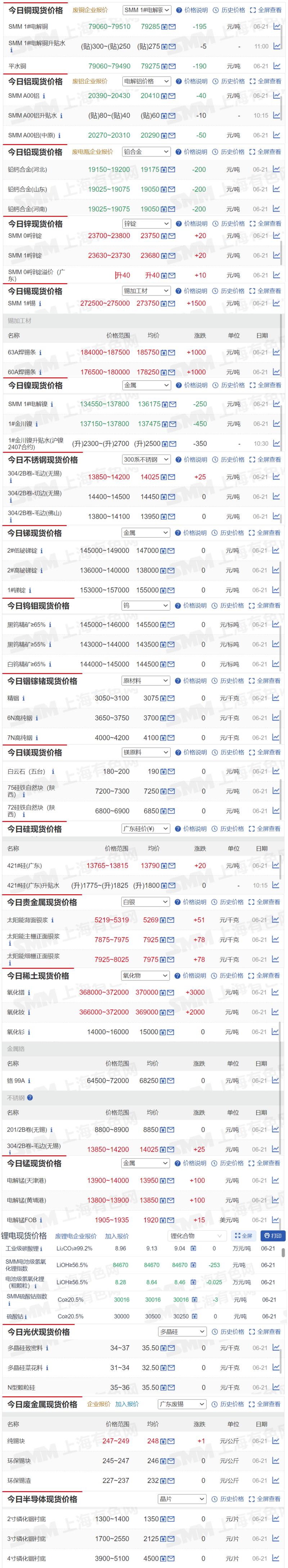Click the 电解锰FOB row name

tap(22, 1220)
